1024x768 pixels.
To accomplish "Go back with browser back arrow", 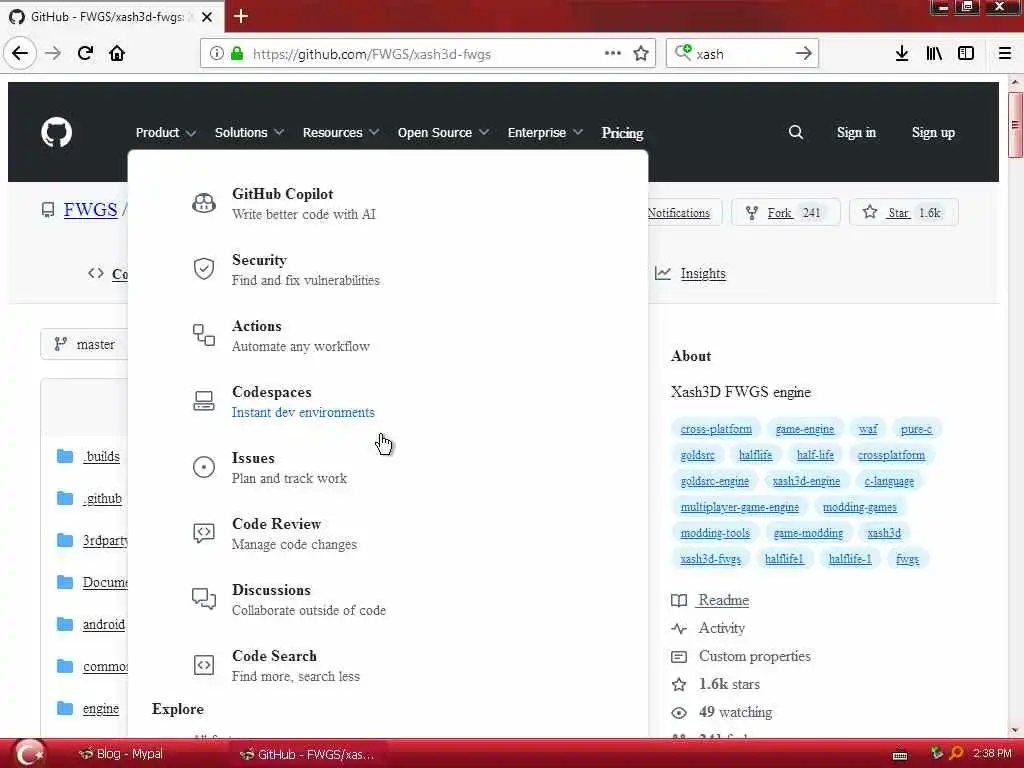I will tap(20, 53).
